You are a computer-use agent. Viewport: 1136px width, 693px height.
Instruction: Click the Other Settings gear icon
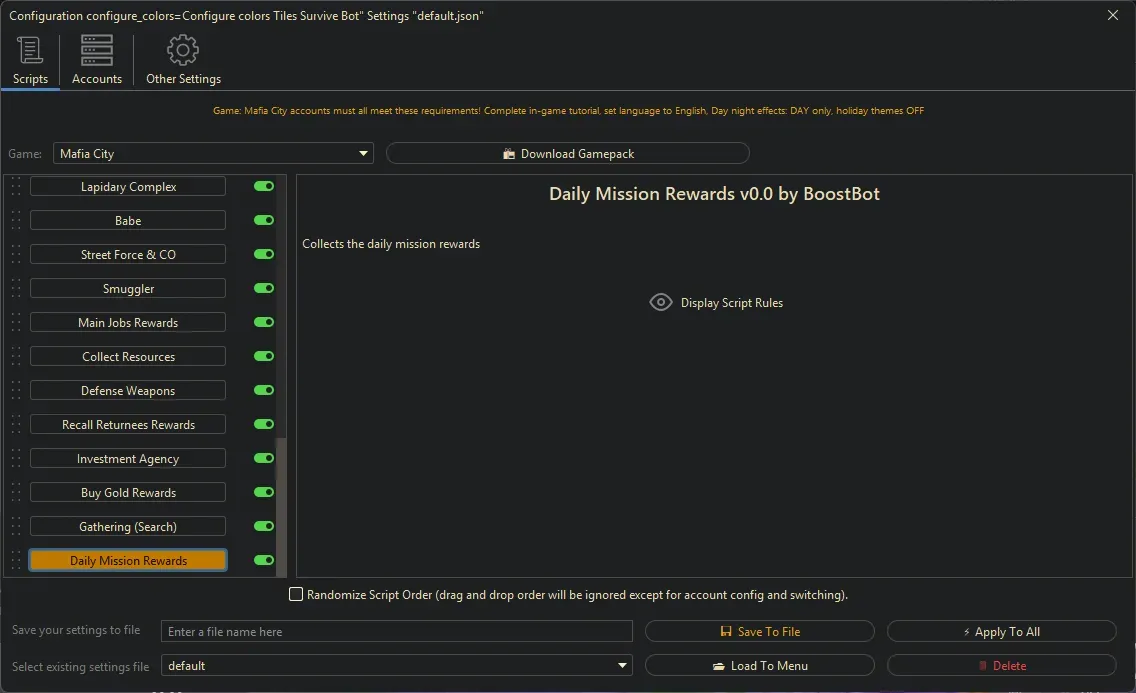pyautogui.click(x=183, y=49)
